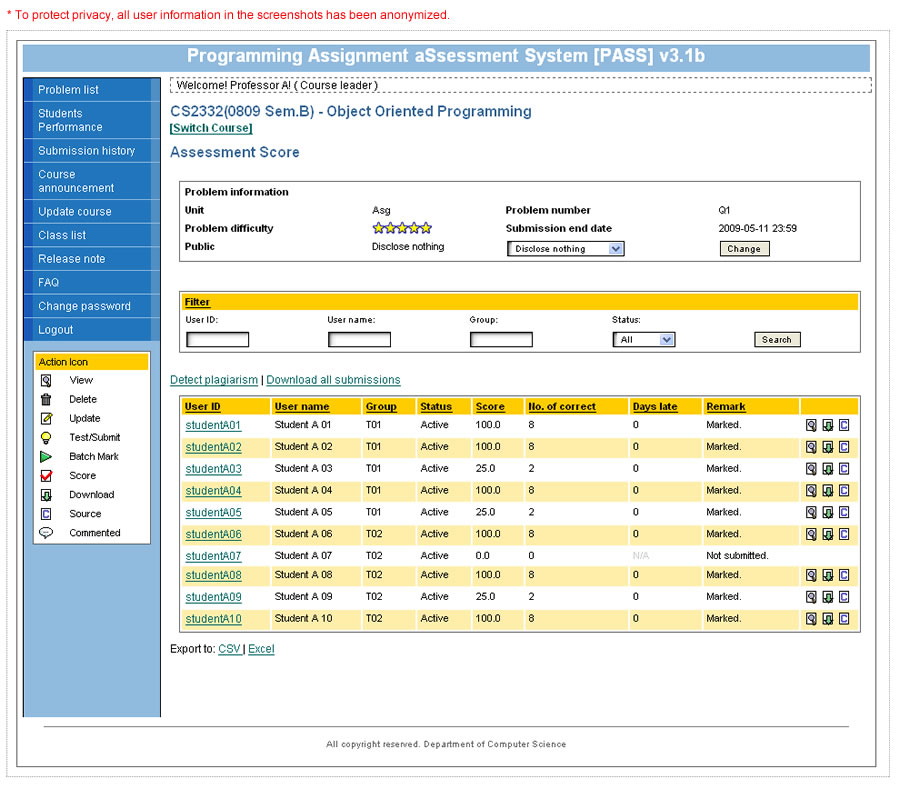Download studentA08's submission via row icon
The width and height of the screenshot is (900, 789).
[x=827, y=575]
